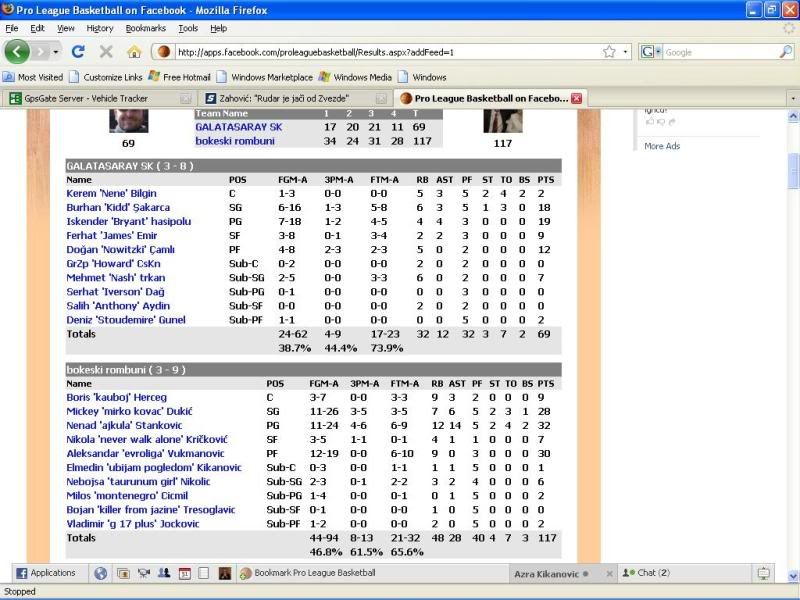Screen dimensions: 800x600
Task: Bookmark this page using the star icon
Action: pos(609,51)
